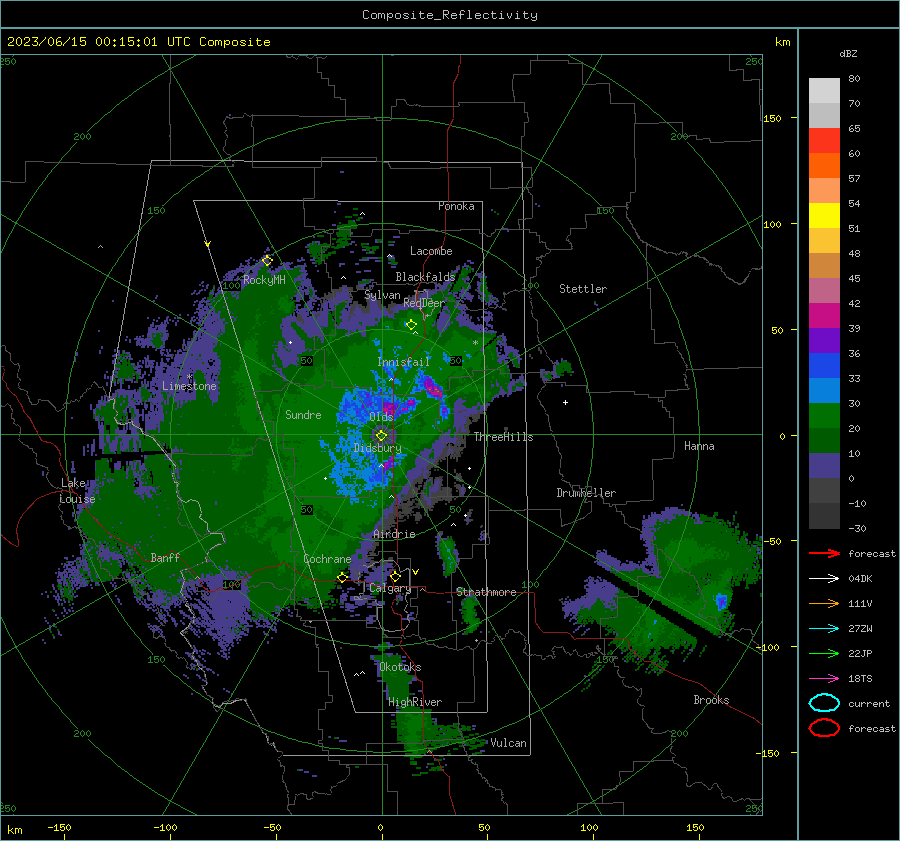Screen dimensions: 900x841
Task: Click the dBZ legend heading
Action: [848, 53]
